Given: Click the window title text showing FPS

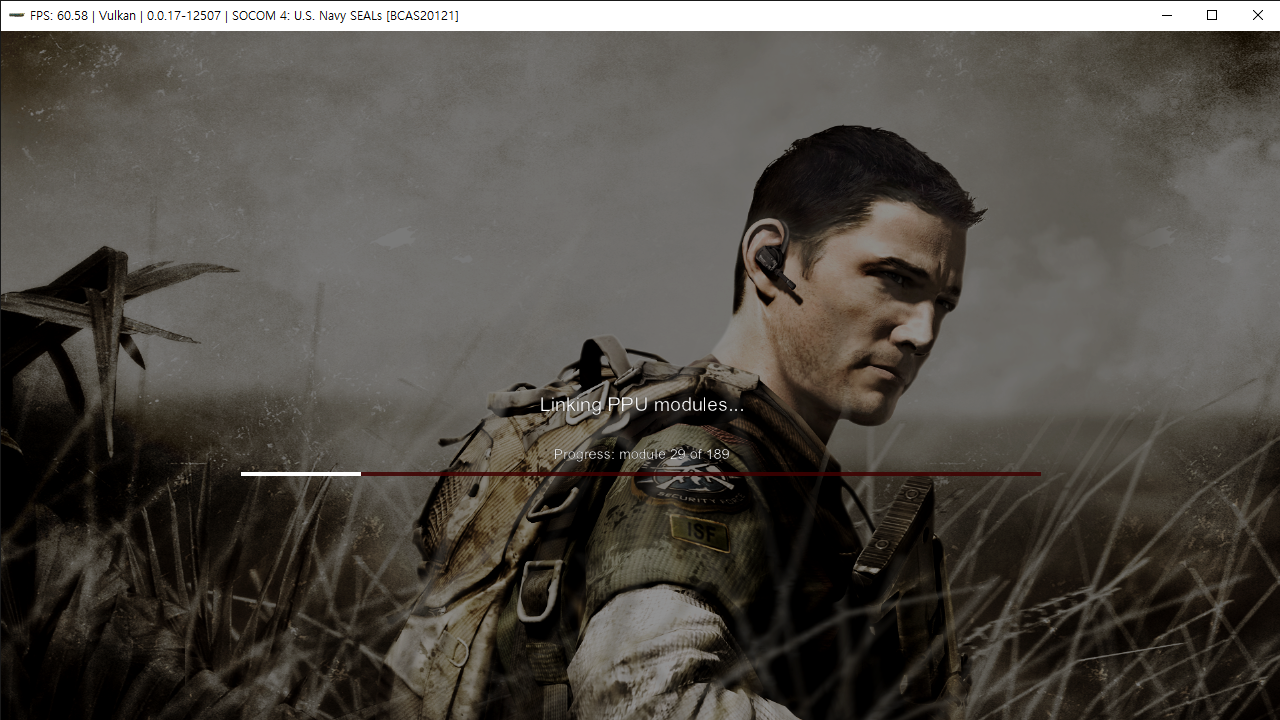Looking at the screenshot, I should tap(244, 16).
